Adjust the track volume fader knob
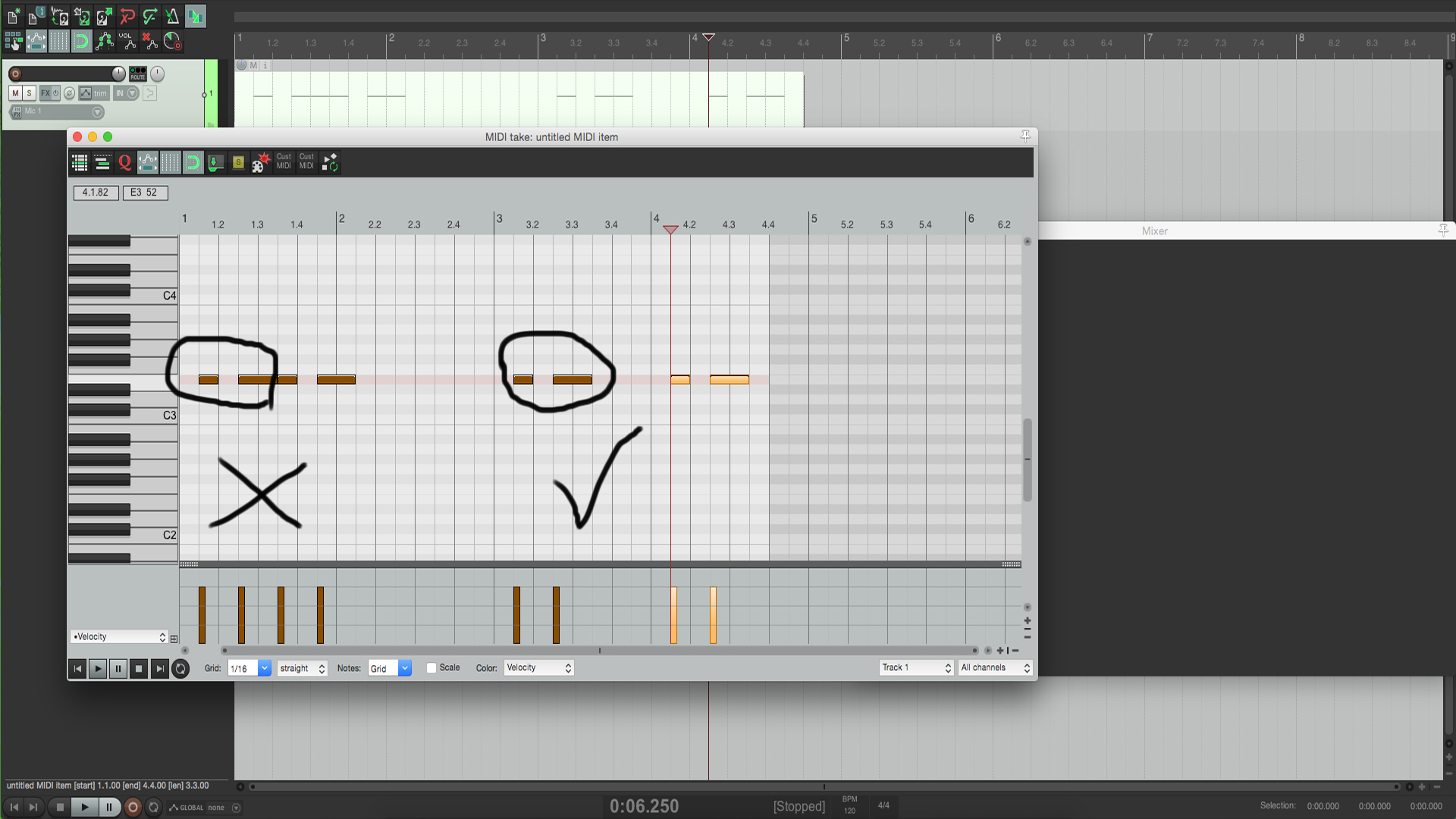Screen dimensions: 1456x819 118,74
